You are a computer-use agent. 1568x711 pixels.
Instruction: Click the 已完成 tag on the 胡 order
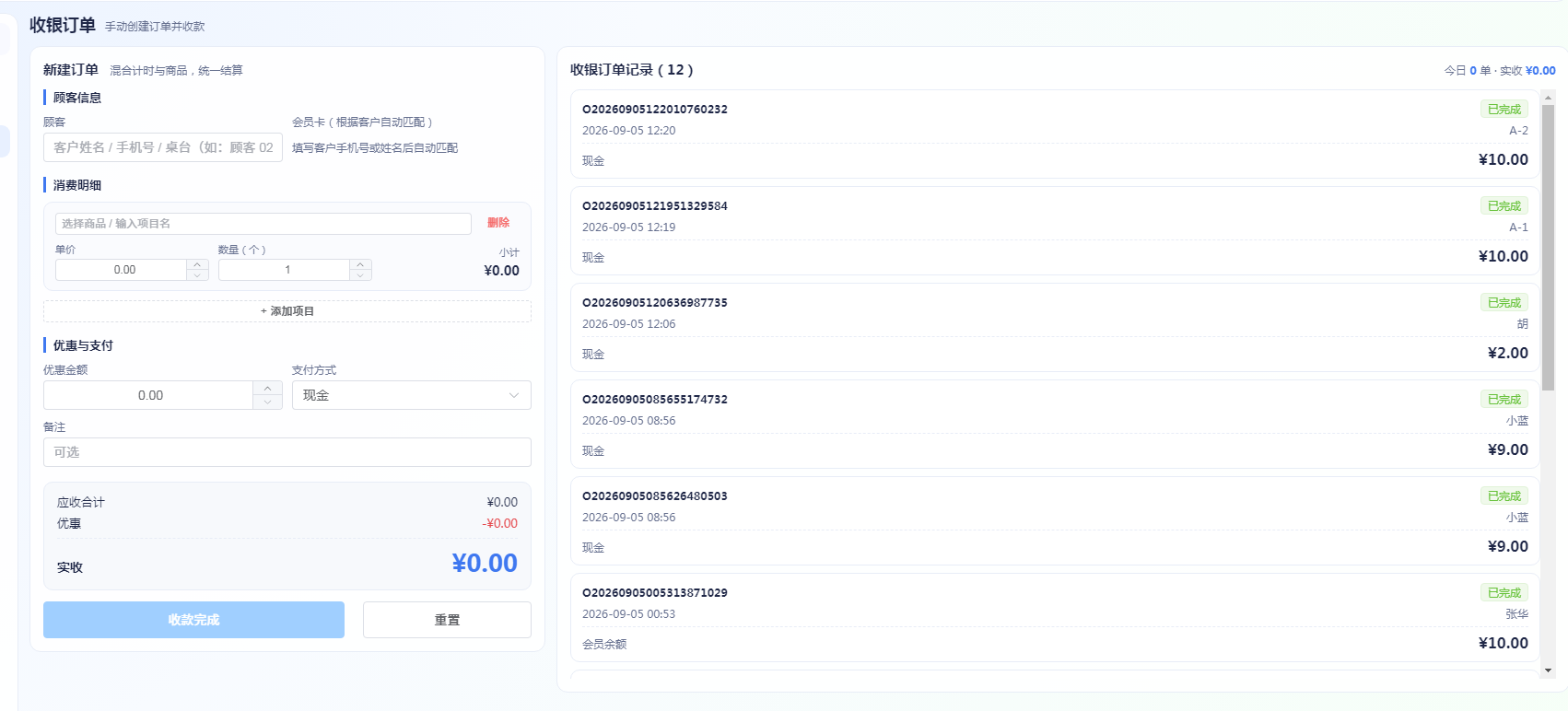[1504, 302]
